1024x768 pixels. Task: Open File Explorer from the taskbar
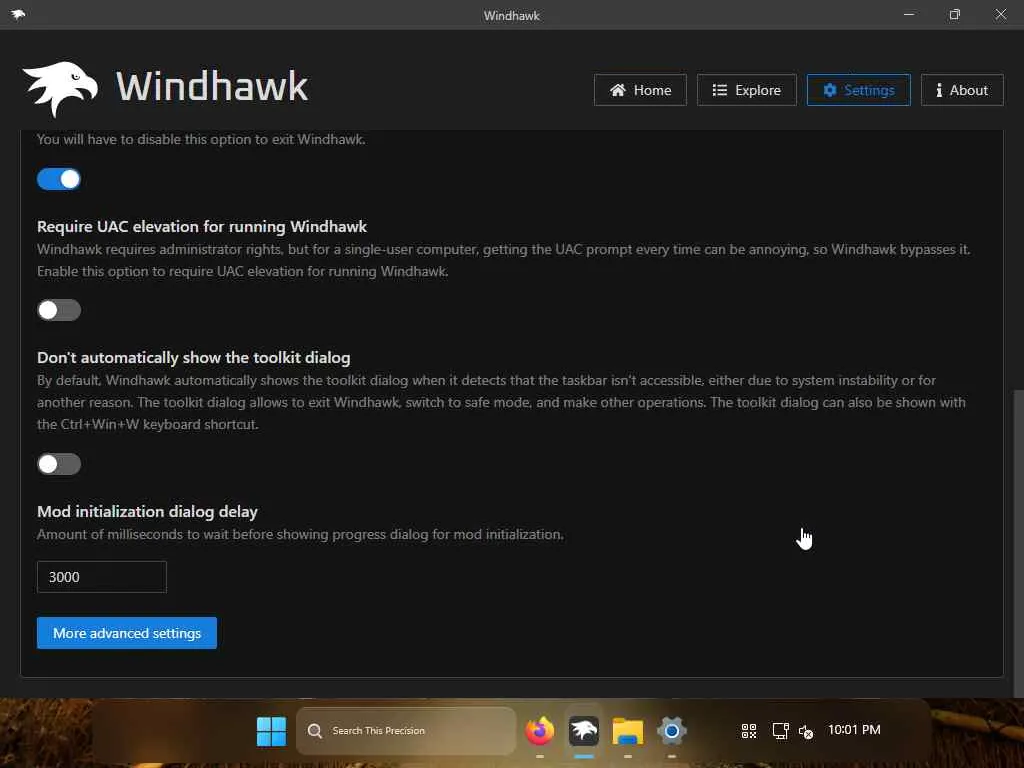tap(628, 731)
